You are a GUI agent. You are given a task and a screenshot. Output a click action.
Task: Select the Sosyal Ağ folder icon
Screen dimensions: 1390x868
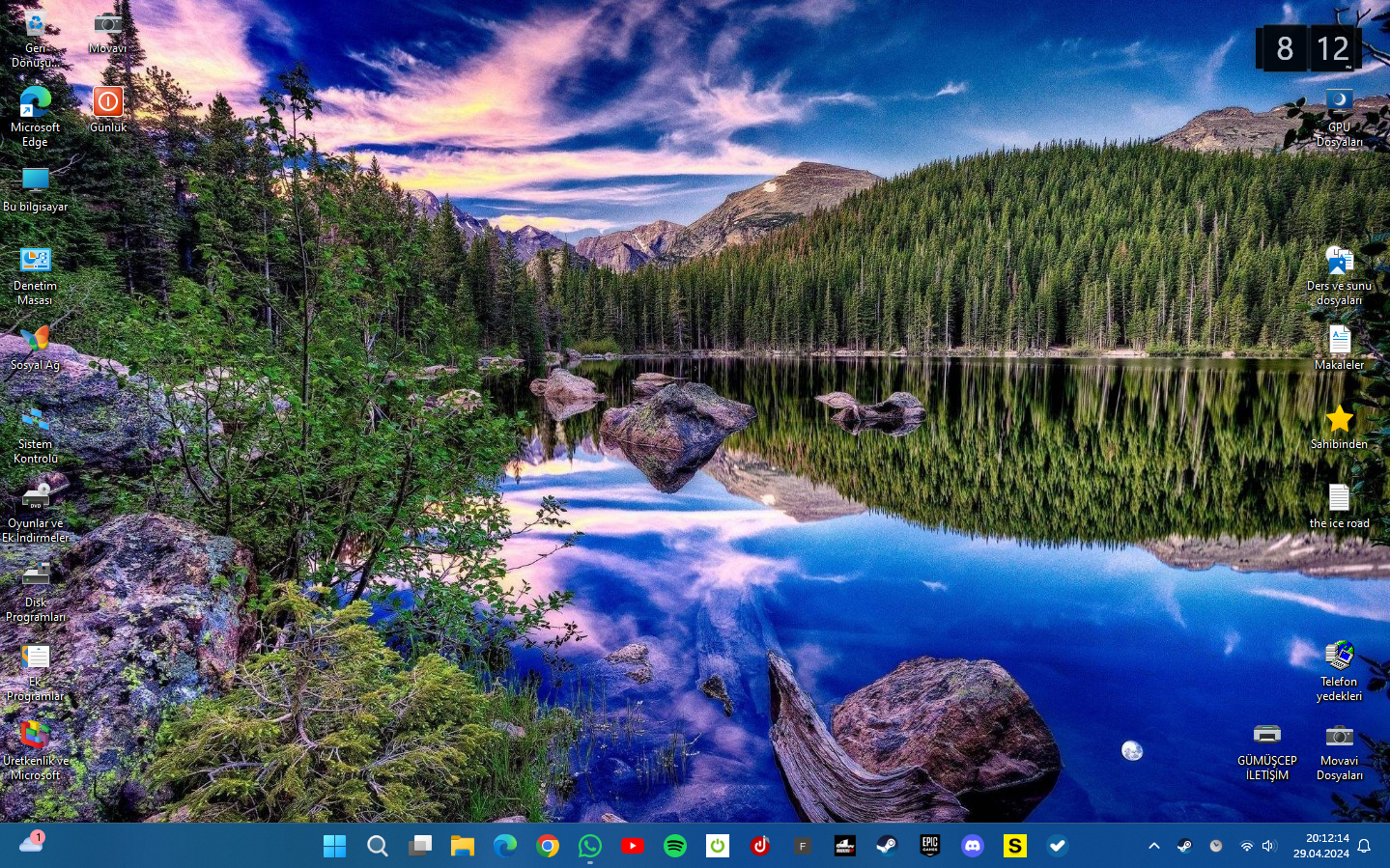(35, 348)
